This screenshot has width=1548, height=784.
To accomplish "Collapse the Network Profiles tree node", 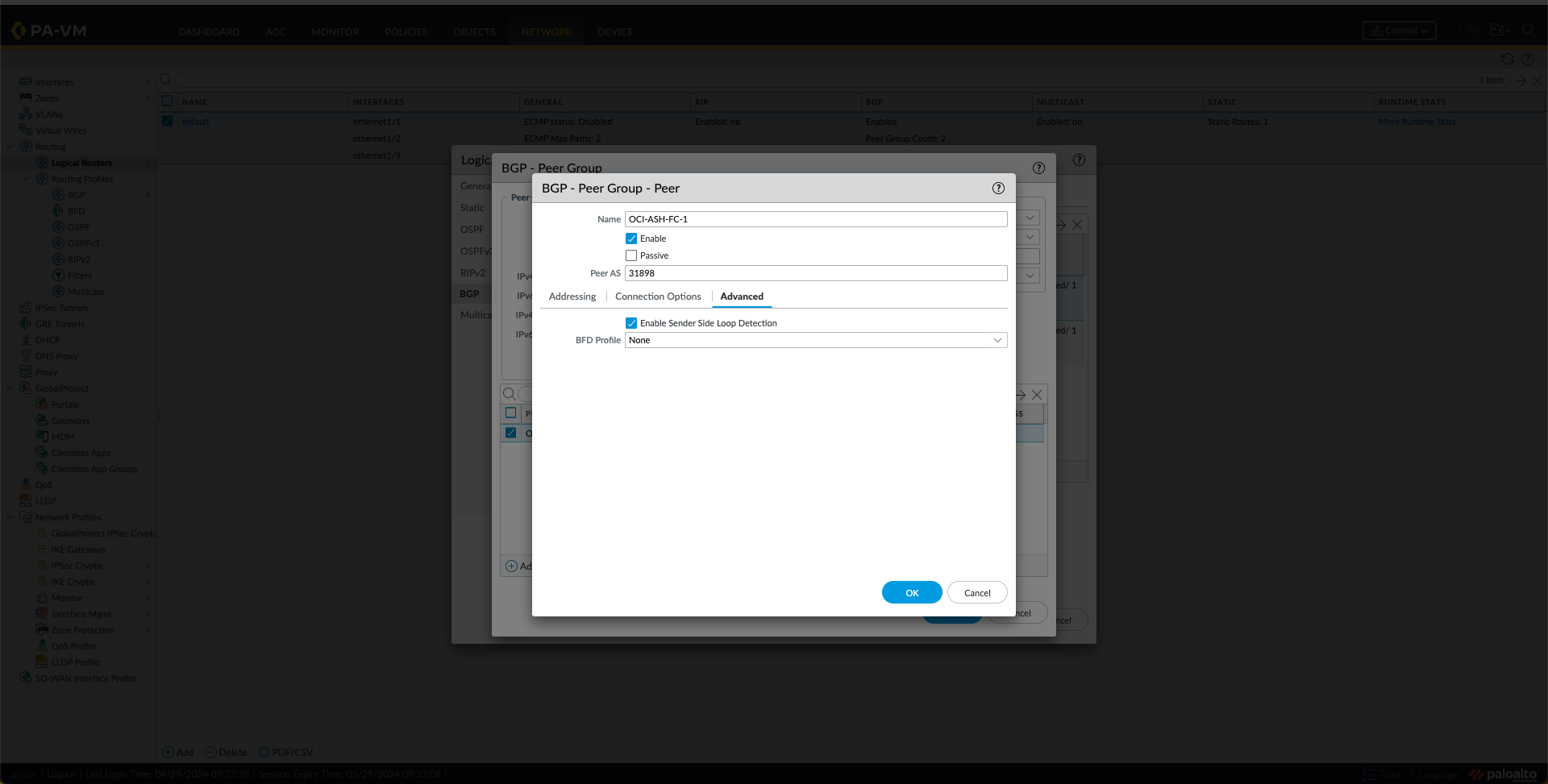I will click(10, 516).
